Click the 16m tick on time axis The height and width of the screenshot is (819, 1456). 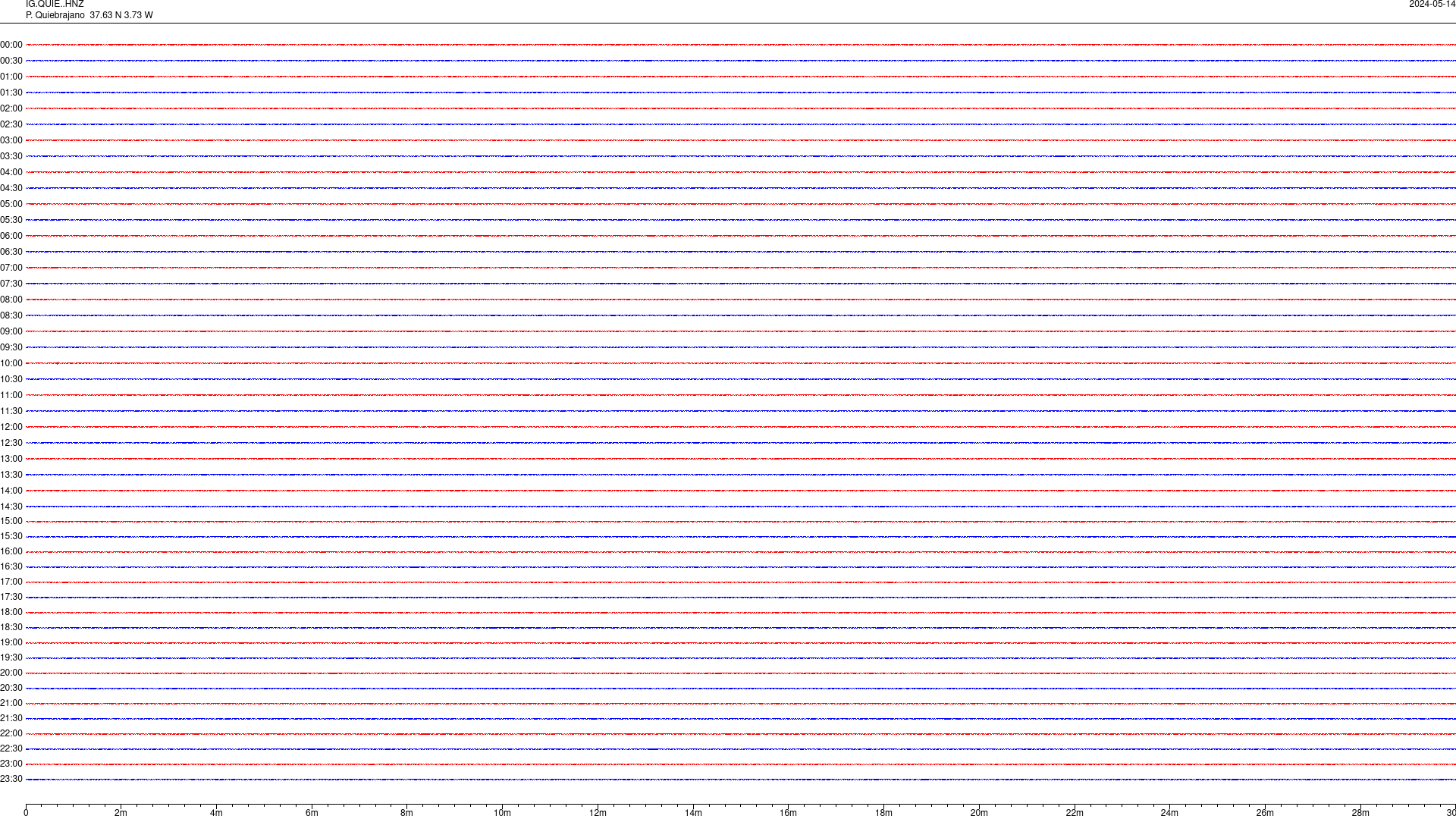coord(789,813)
